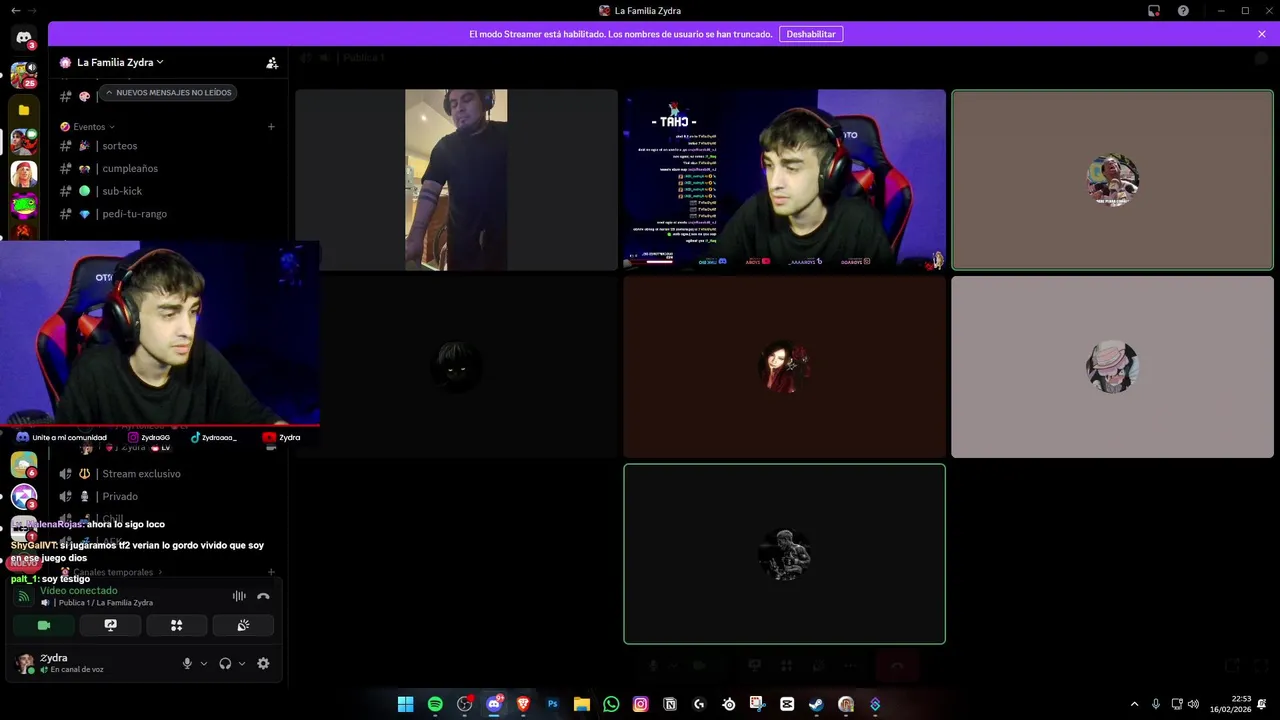Open Instagram from the taskbar
The width and height of the screenshot is (1280, 720).
pyautogui.click(x=640, y=704)
